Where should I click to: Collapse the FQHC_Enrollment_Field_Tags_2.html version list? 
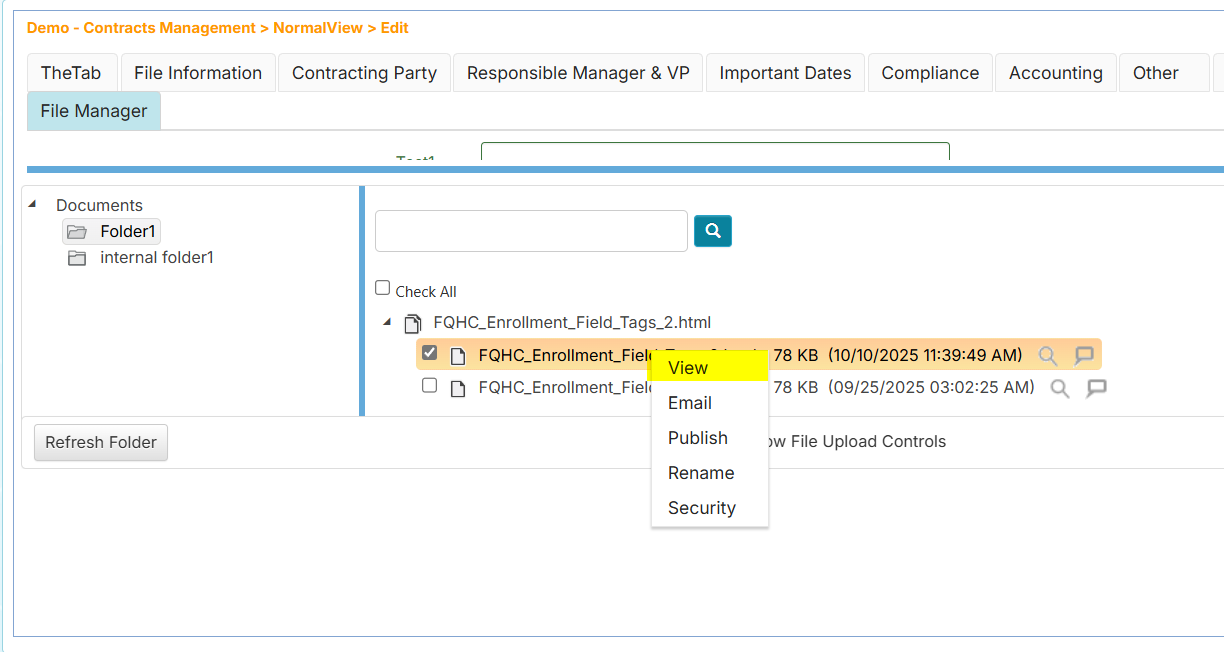[x=387, y=322]
